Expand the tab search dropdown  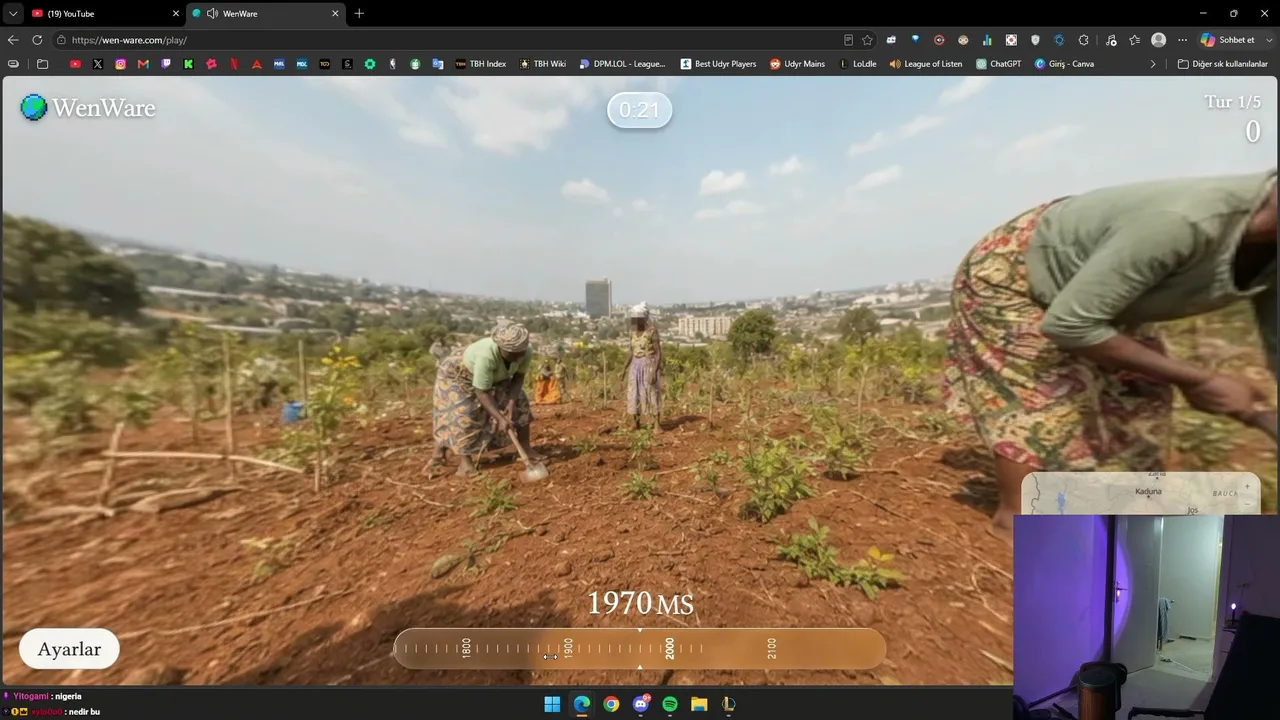(12, 13)
